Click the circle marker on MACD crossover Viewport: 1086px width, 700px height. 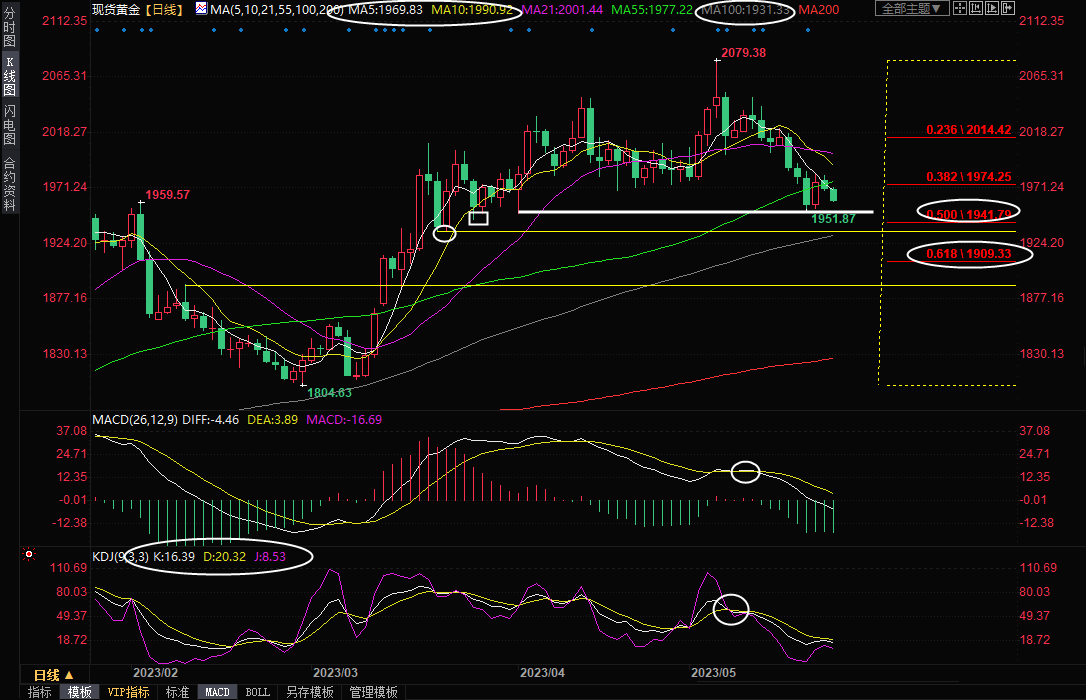click(x=746, y=471)
